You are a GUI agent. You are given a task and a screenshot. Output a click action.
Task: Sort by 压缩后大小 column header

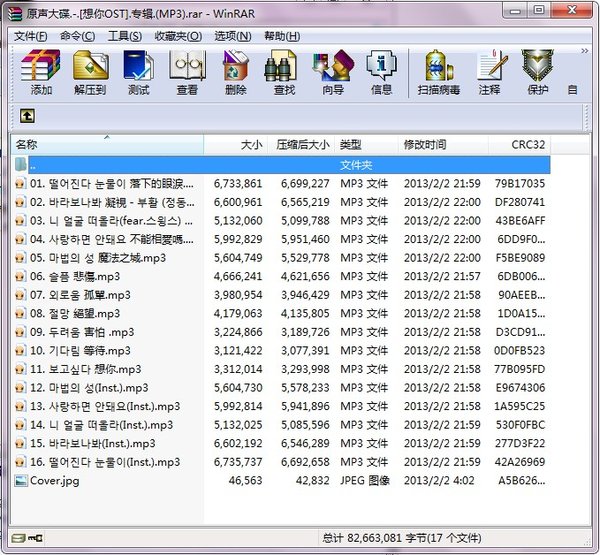pos(301,145)
